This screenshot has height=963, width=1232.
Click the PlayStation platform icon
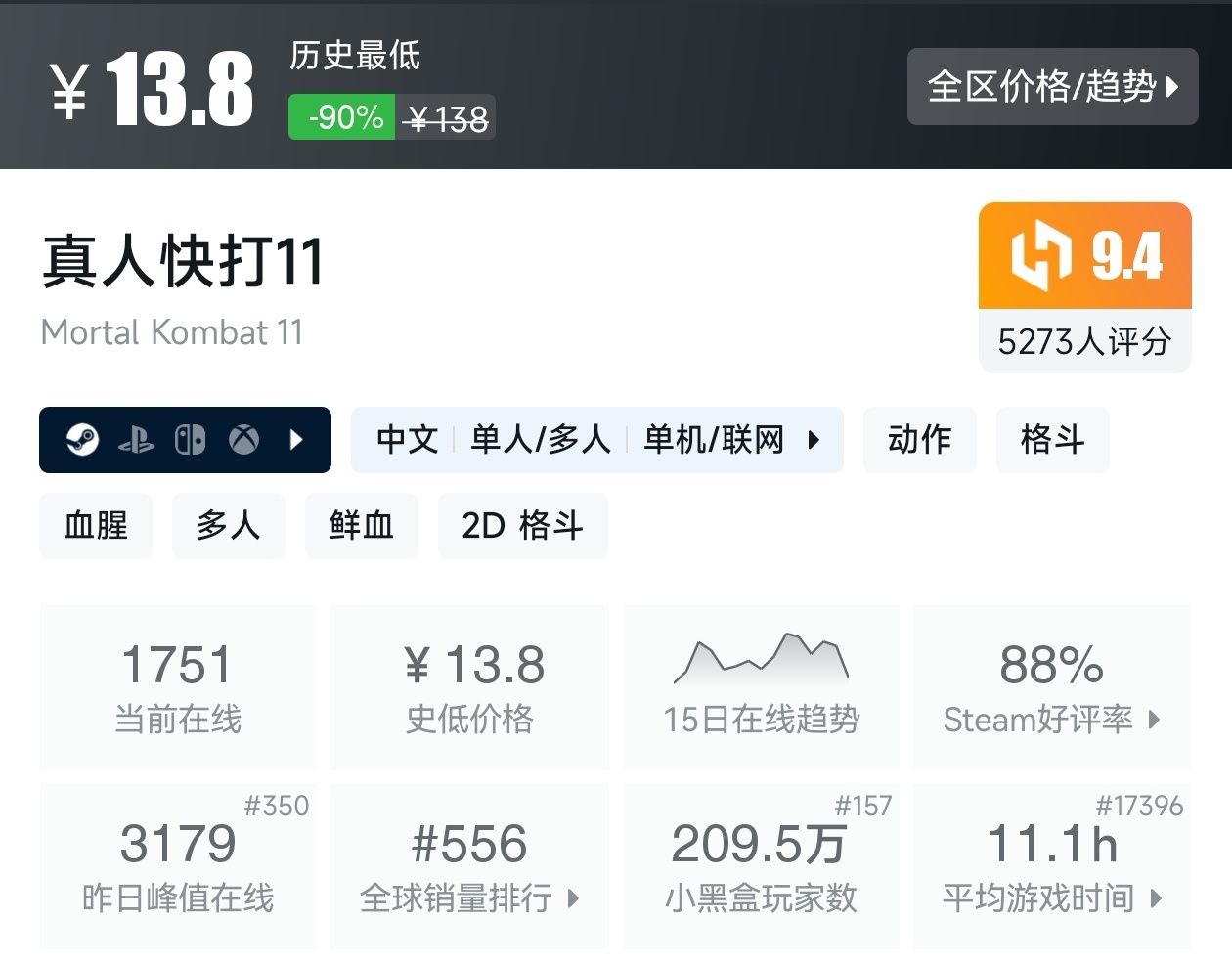[x=136, y=440]
